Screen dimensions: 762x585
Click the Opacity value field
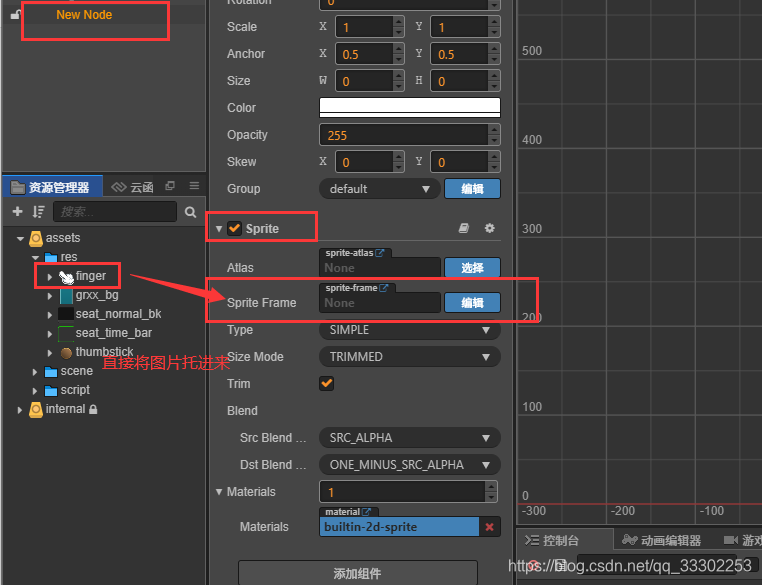click(x=404, y=135)
